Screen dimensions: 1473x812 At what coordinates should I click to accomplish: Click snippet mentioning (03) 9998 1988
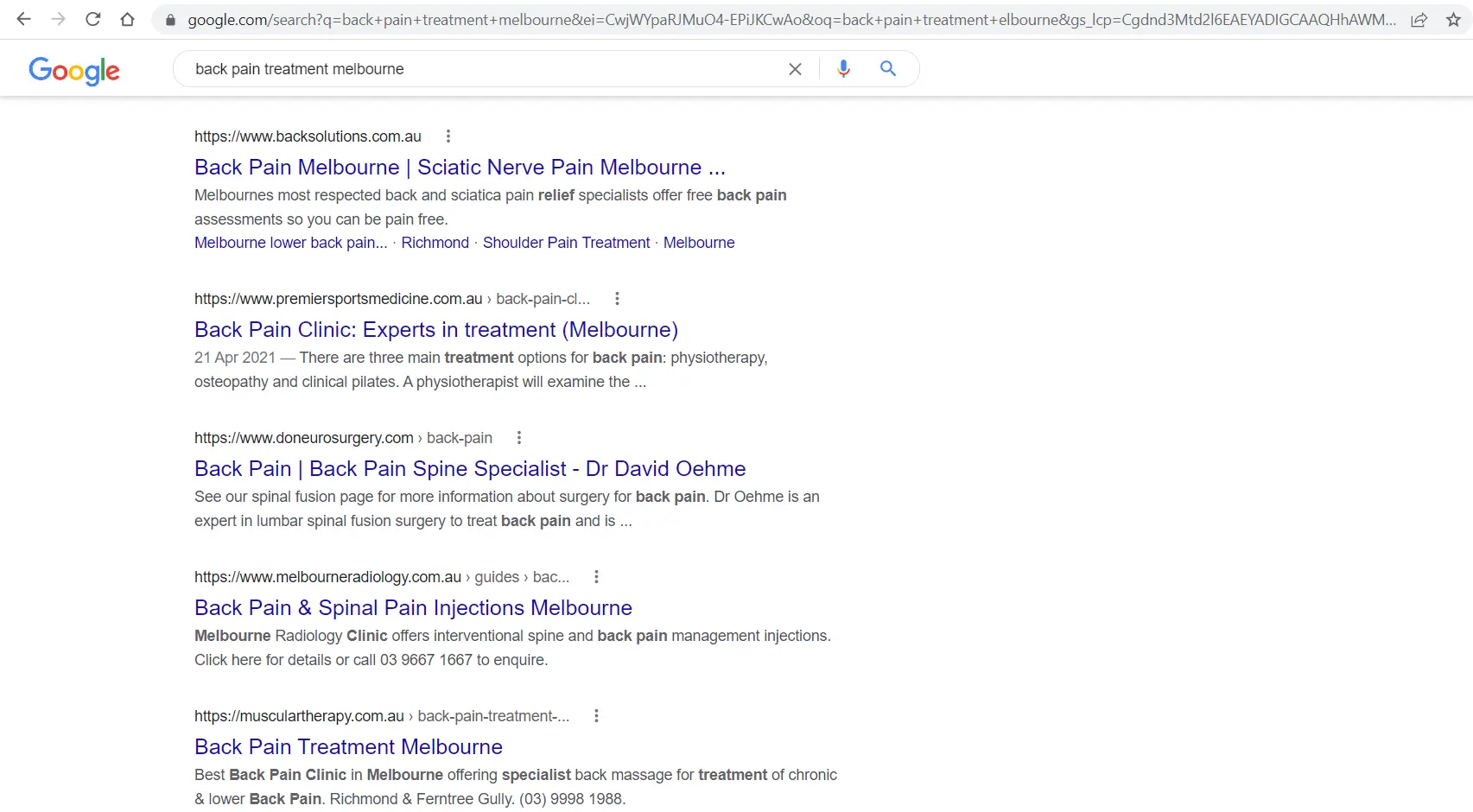tap(516, 787)
